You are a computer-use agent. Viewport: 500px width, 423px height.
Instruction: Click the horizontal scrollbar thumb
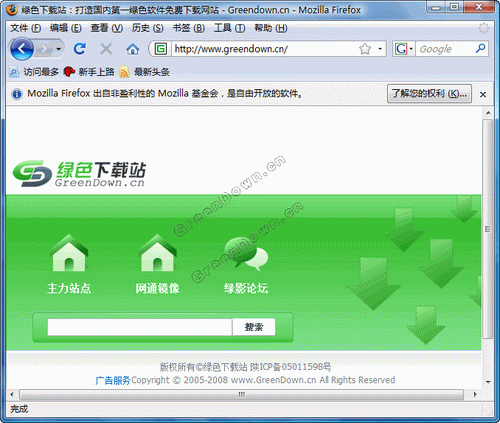click(241, 394)
